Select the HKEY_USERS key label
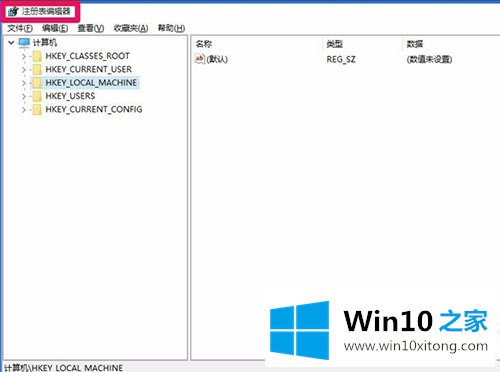The height and width of the screenshot is (372, 500). click(x=70, y=96)
